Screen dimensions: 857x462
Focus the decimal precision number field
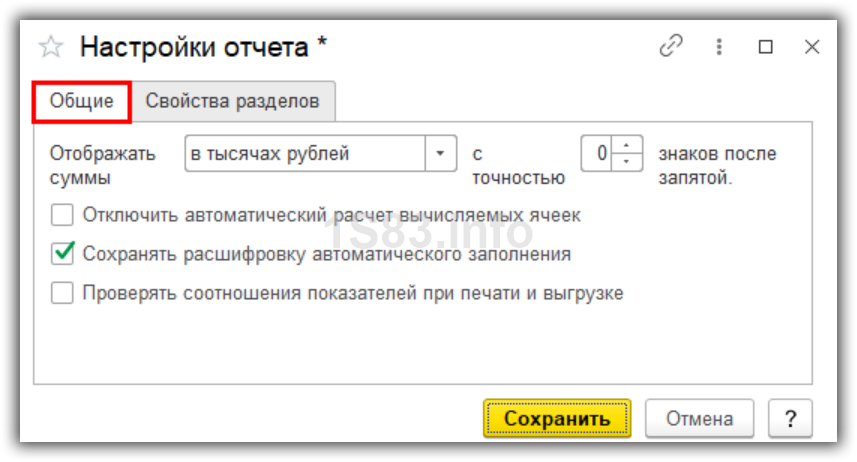tap(598, 154)
